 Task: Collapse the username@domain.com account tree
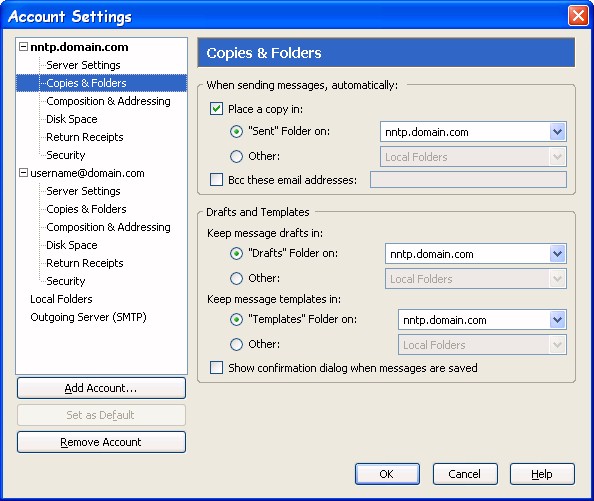(x=23, y=173)
